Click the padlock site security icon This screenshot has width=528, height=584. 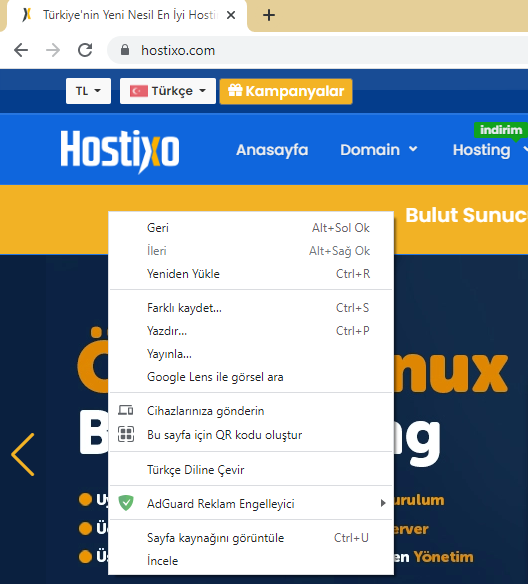[x=125, y=50]
